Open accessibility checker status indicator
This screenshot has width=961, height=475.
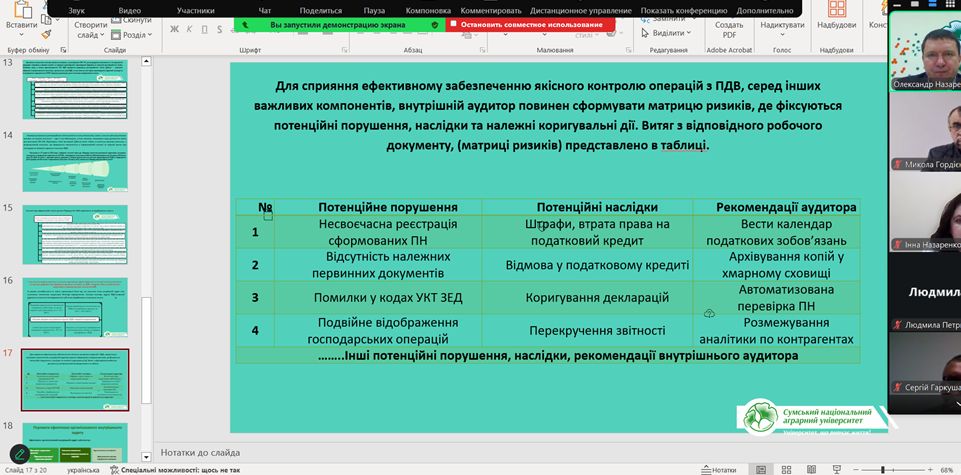pos(175,469)
